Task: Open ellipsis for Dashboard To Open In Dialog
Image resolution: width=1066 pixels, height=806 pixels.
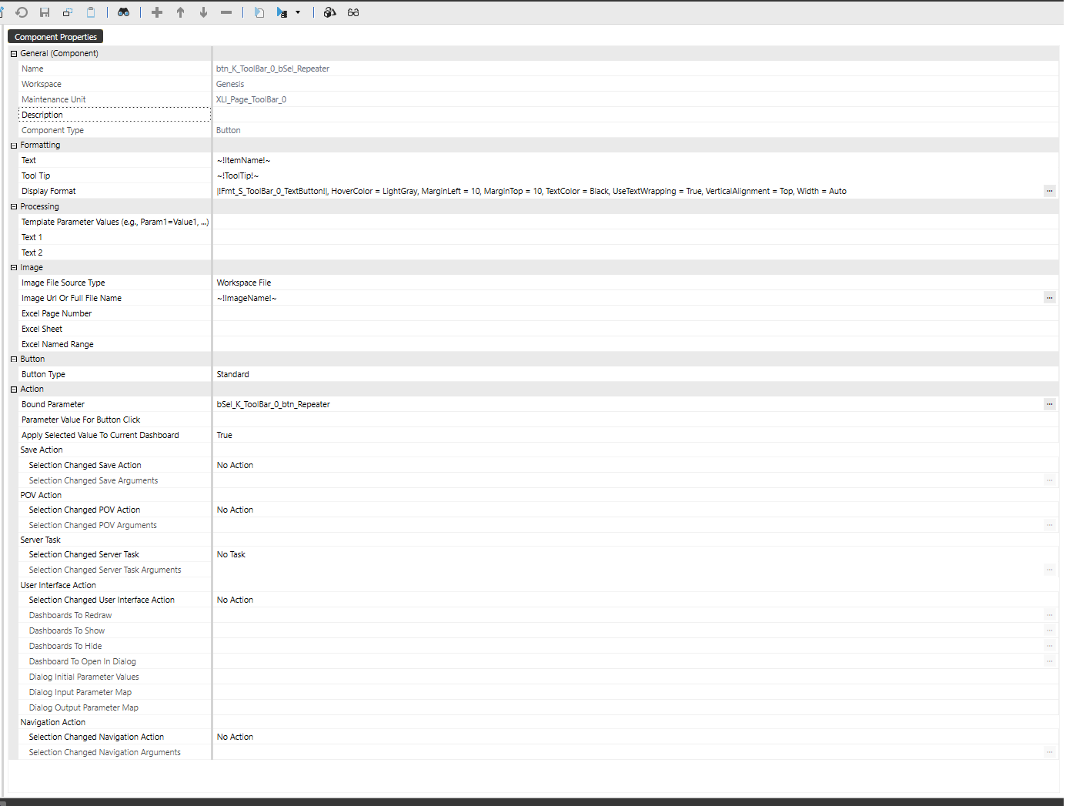Action: coord(1050,661)
